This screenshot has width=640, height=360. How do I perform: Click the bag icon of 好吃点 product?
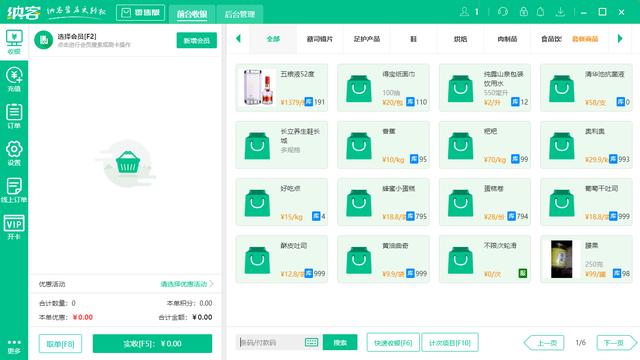257,202
